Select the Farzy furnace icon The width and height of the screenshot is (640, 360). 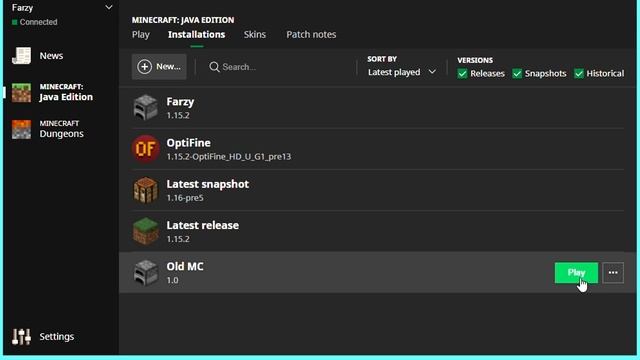(x=146, y=108)
